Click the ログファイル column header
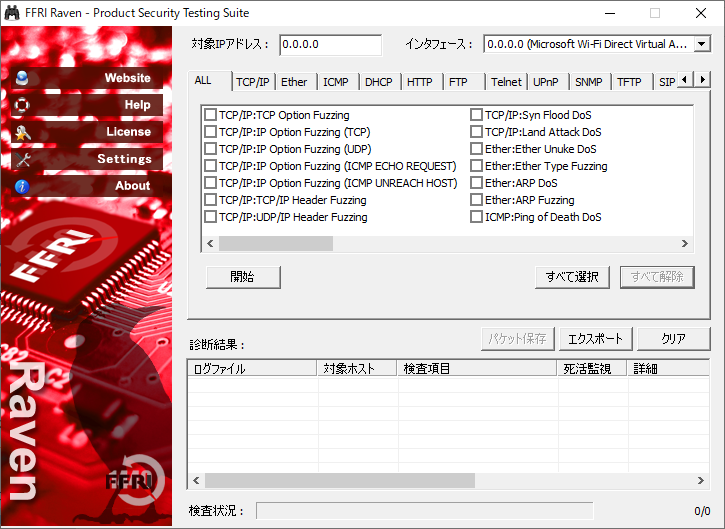This screenshot has height=529, width=725. (x=252, y=369)
